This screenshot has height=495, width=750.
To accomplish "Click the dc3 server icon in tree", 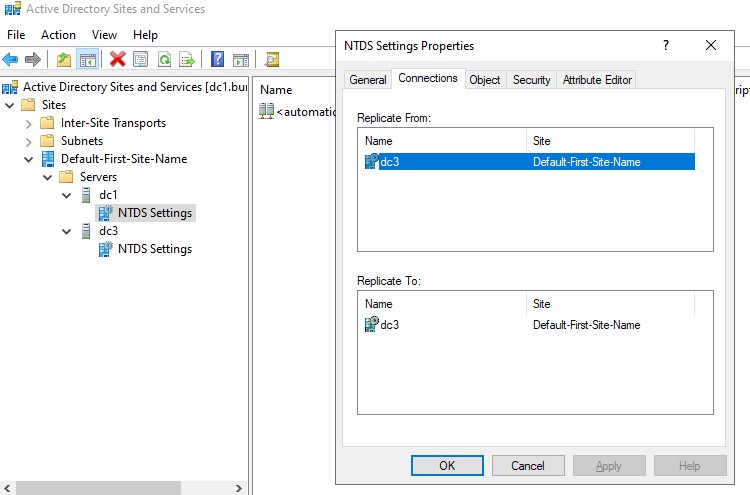I will (86, 231).
